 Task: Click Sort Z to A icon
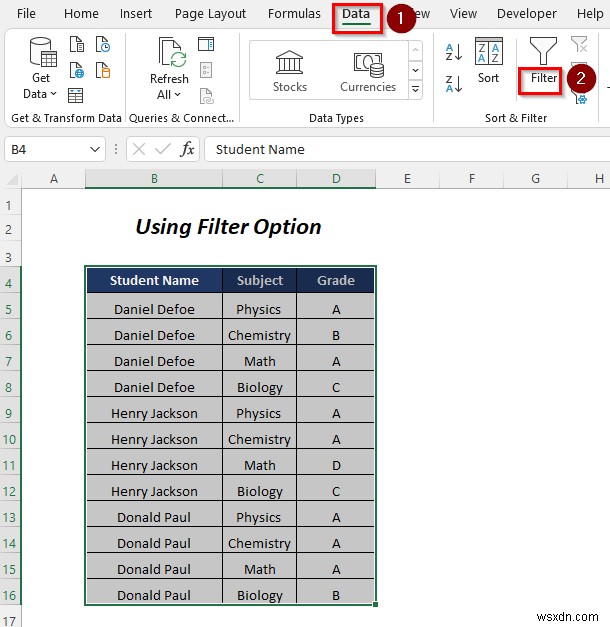click(x=454, y=84)
